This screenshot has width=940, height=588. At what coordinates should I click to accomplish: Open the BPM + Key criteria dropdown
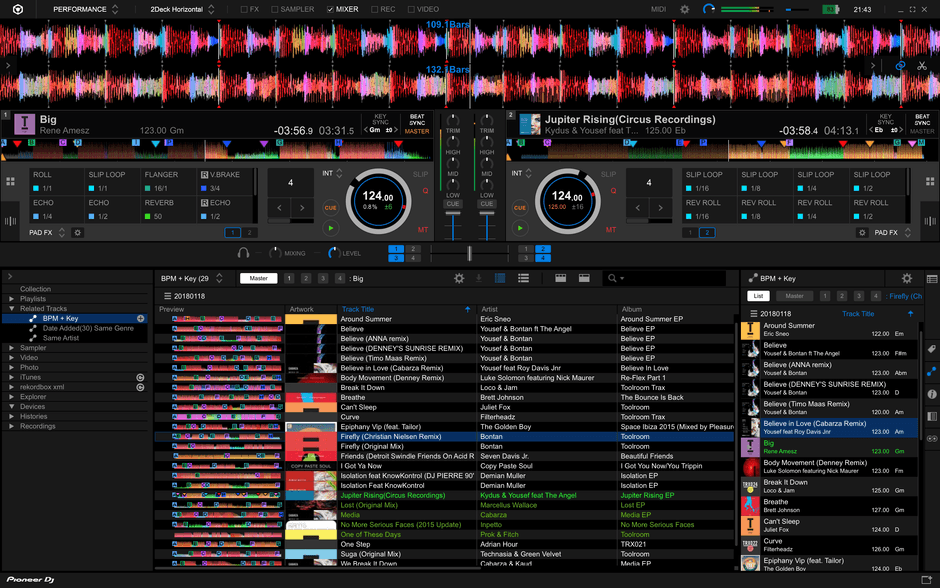click(192, 278)
